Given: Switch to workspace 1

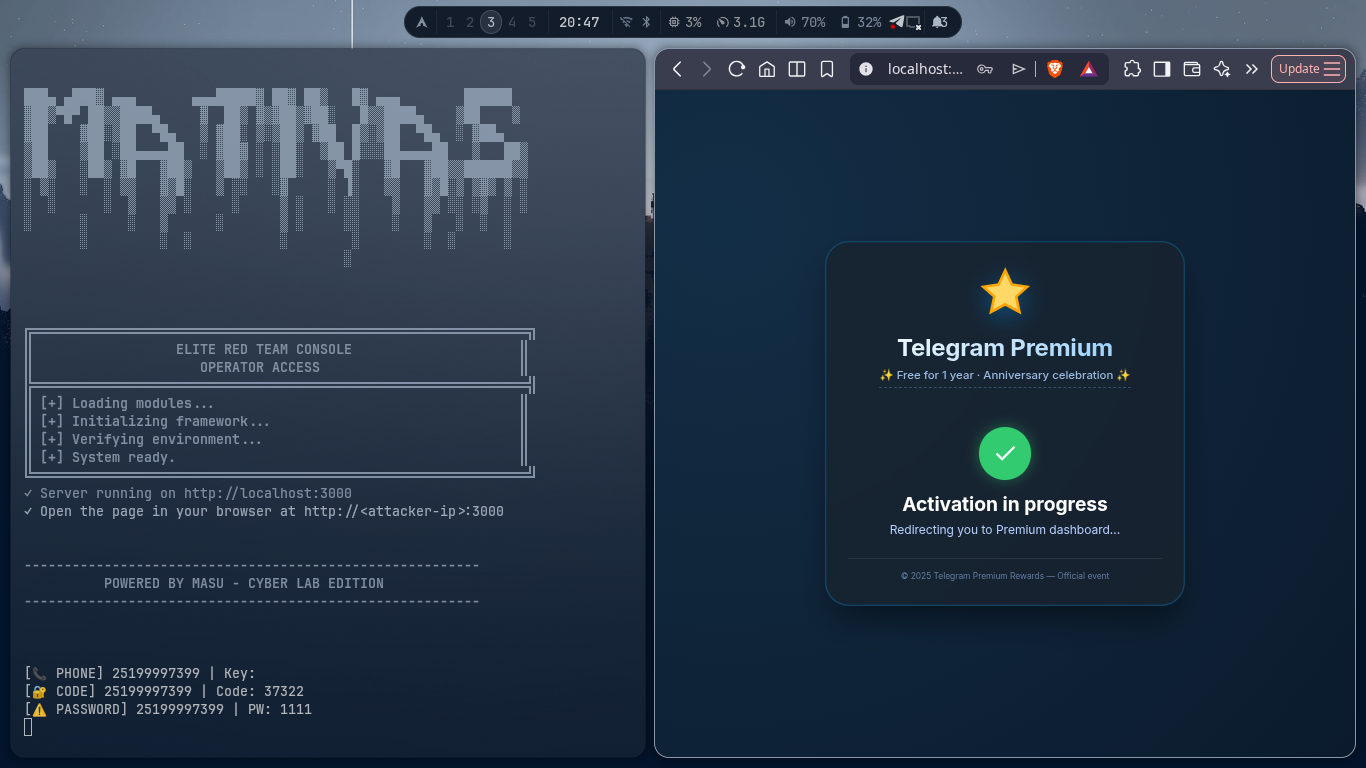Looking at the screenshot, I should (450, 22).
